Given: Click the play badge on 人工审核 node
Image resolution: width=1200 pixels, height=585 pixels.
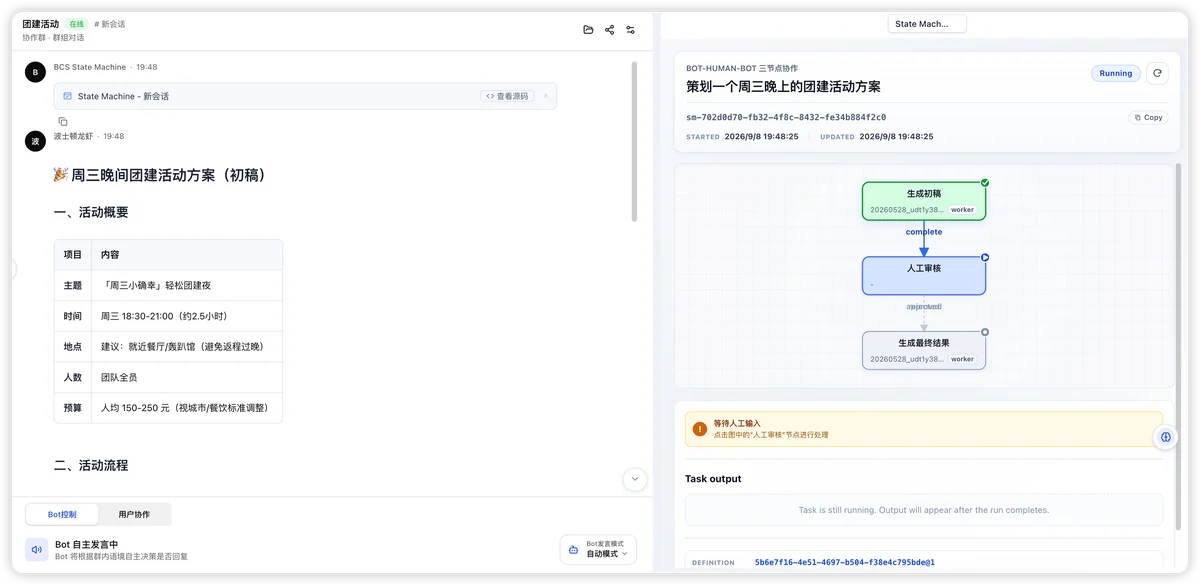Looking at the screenshot, I should coord(985,257).
